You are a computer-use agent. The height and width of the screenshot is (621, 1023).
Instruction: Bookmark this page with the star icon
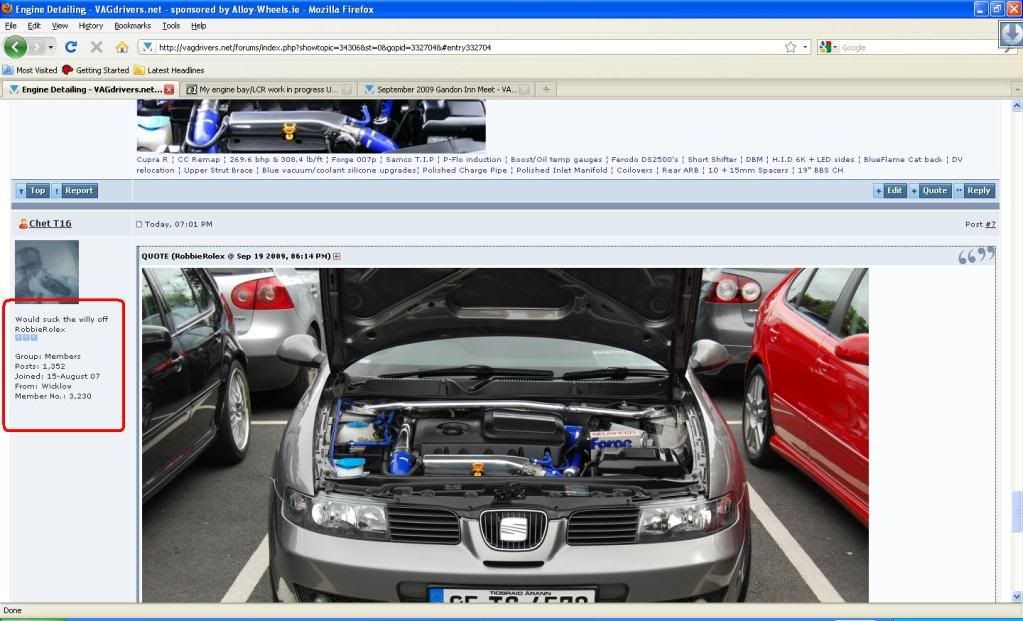click(790, 47)
